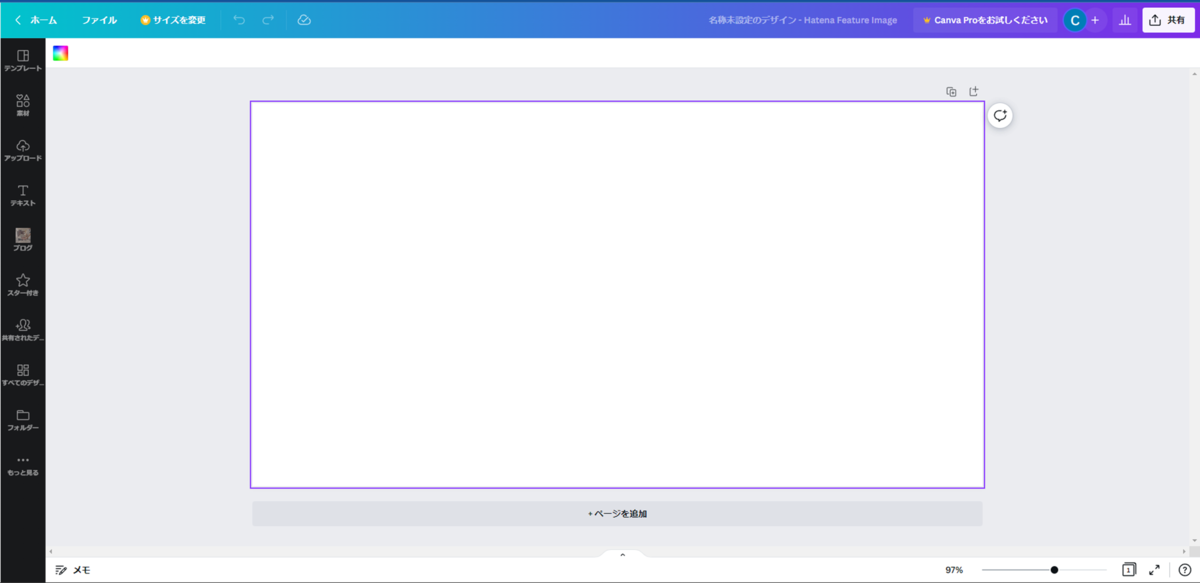1200x583 pixels.
Task: Open the Starred (スター付き) panel
Action: [23, 285]
